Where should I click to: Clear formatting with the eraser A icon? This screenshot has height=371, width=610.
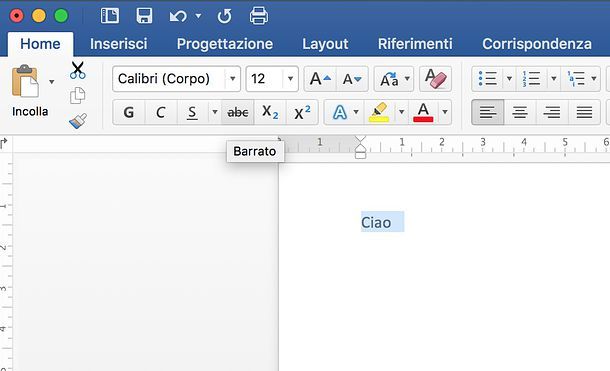point(436,79)
